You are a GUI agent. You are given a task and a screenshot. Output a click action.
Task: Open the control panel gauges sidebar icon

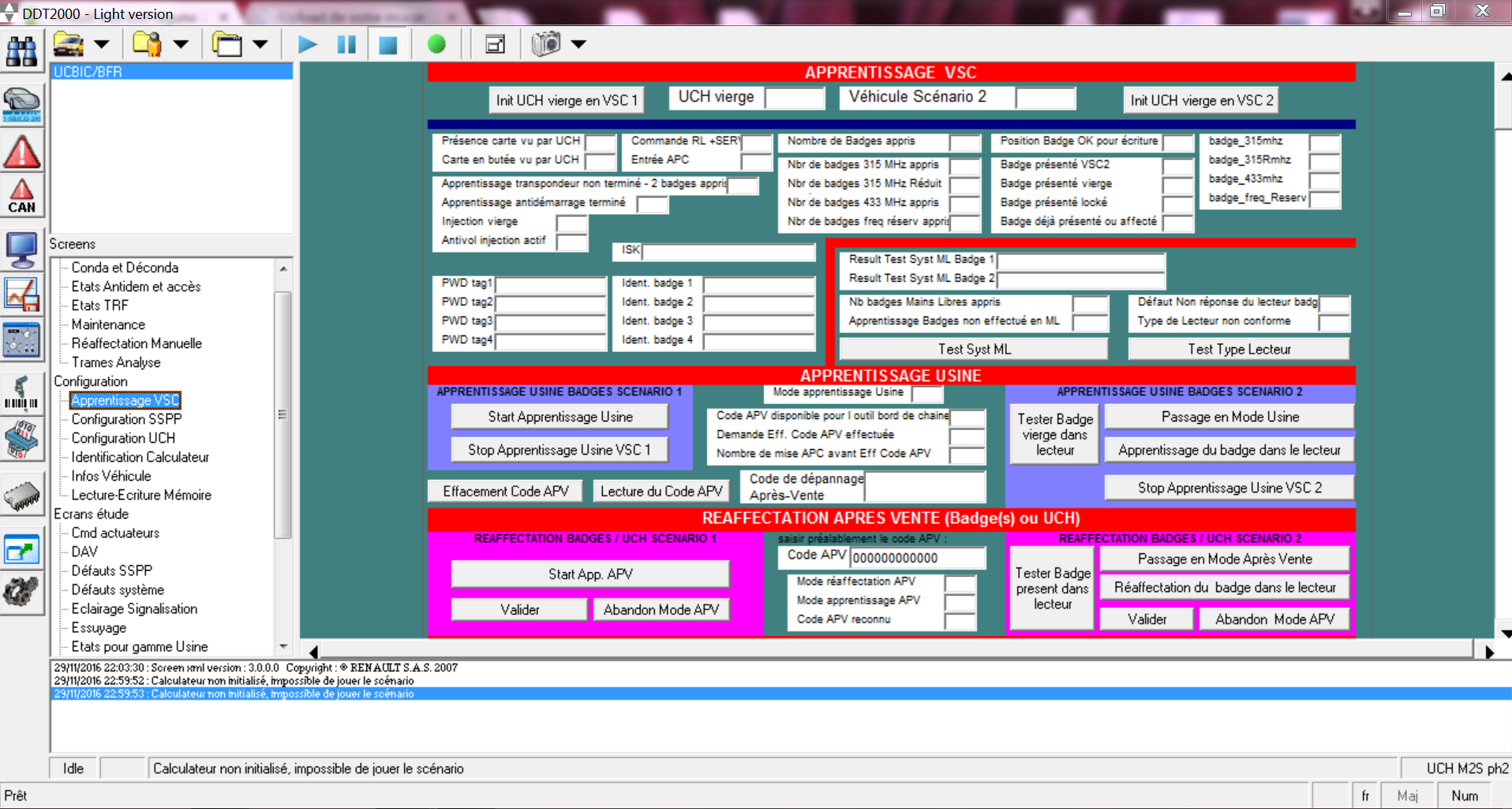pyautogui.click(x=21, y=340)
